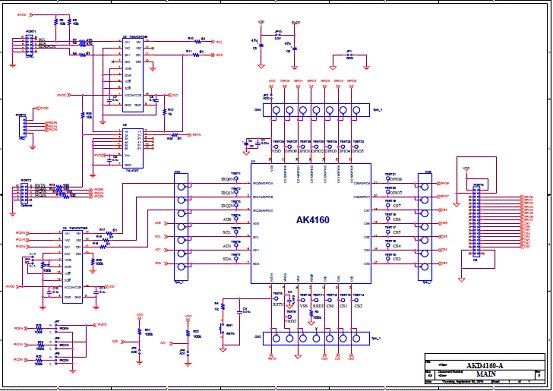Select the AK4160 chip label

point(312,220)
